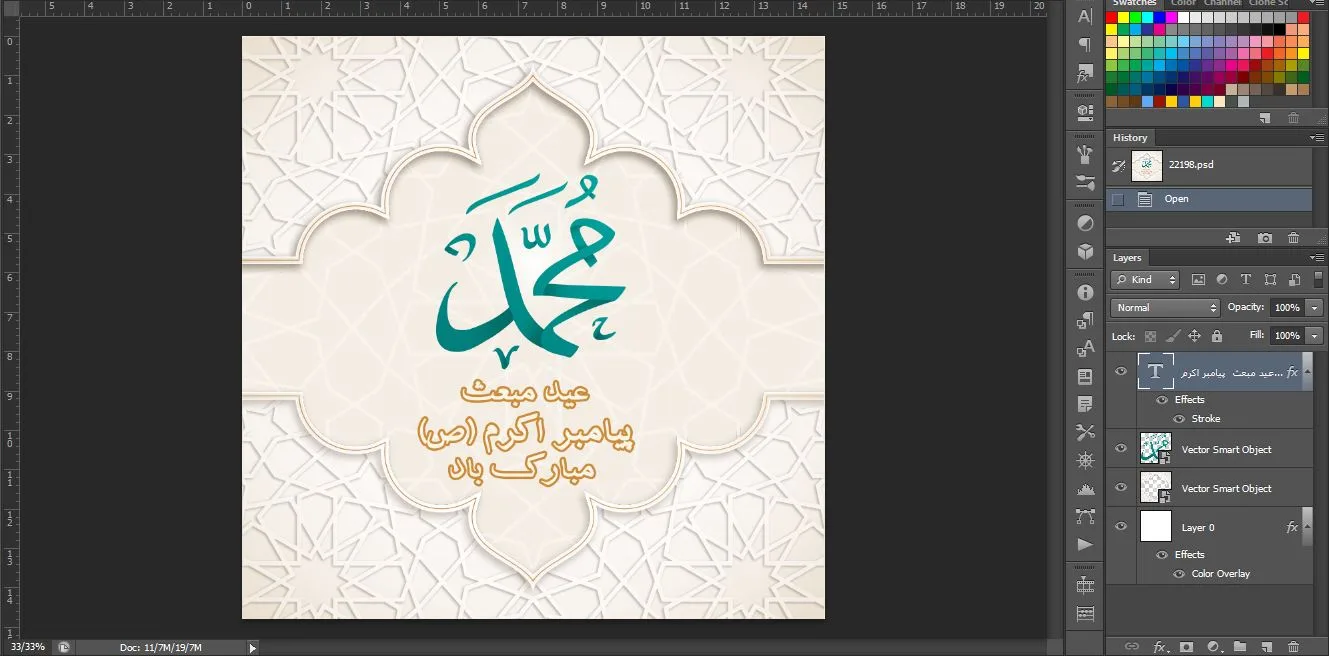Hide the text layer eye icon
1329x656 pixels.
click(1121, 371)
